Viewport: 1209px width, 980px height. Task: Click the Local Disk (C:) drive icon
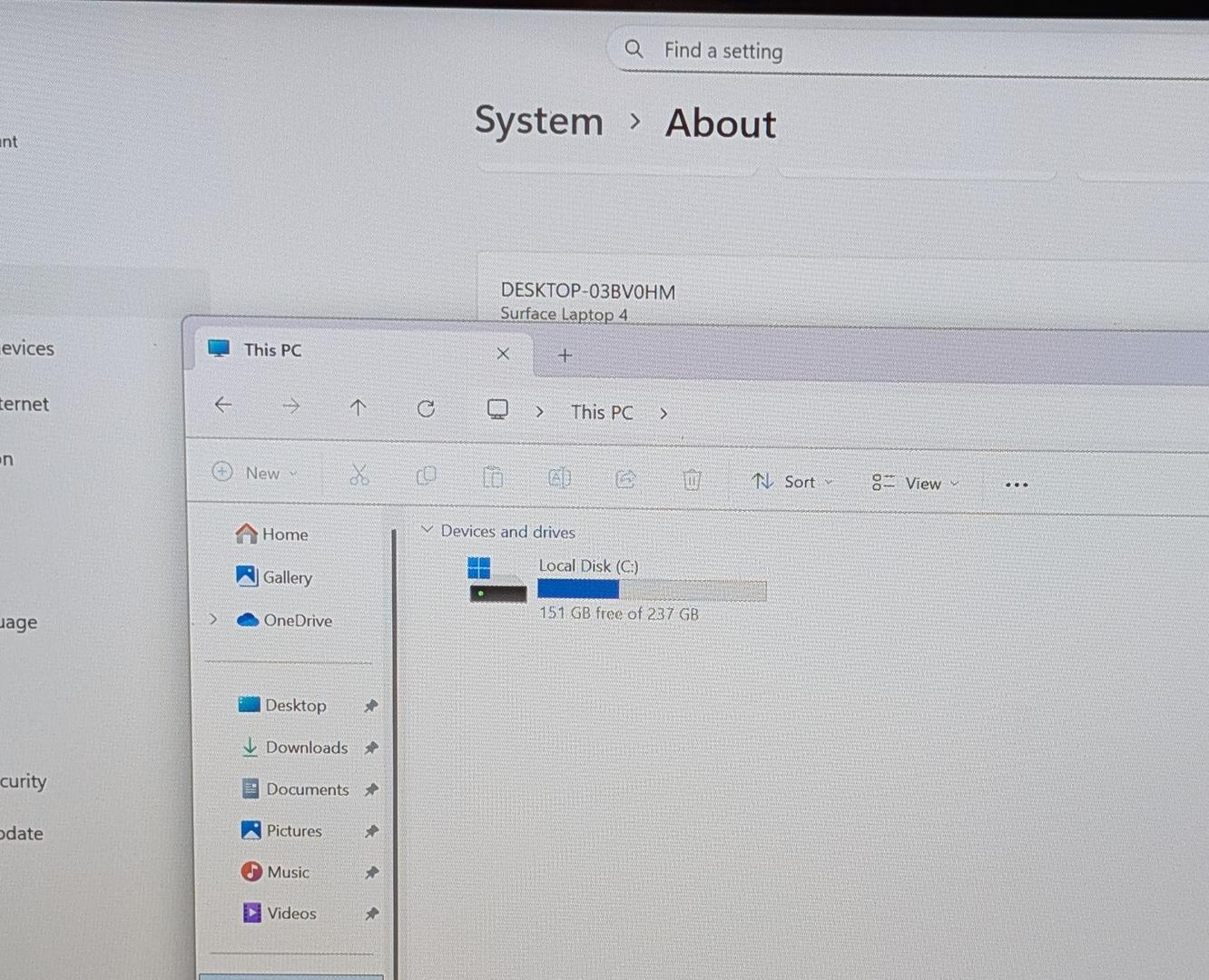coord(496,581)
